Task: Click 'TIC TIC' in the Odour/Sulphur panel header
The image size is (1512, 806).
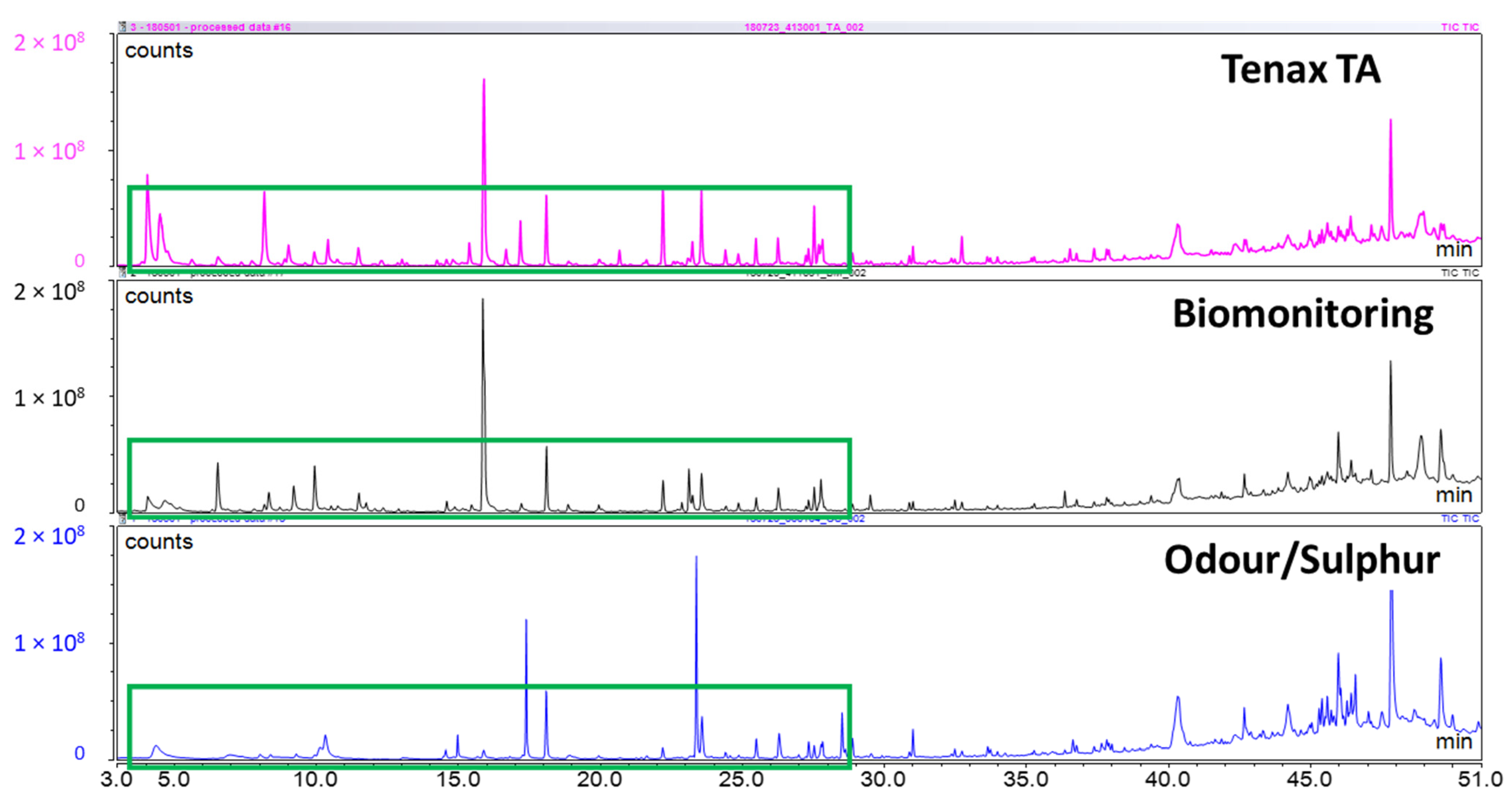Action: point(1460,518)
